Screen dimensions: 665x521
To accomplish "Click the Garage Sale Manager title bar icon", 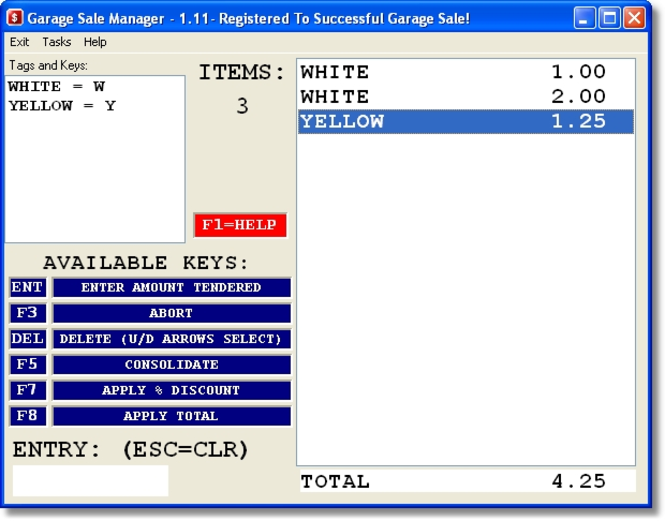I will 15,18.
